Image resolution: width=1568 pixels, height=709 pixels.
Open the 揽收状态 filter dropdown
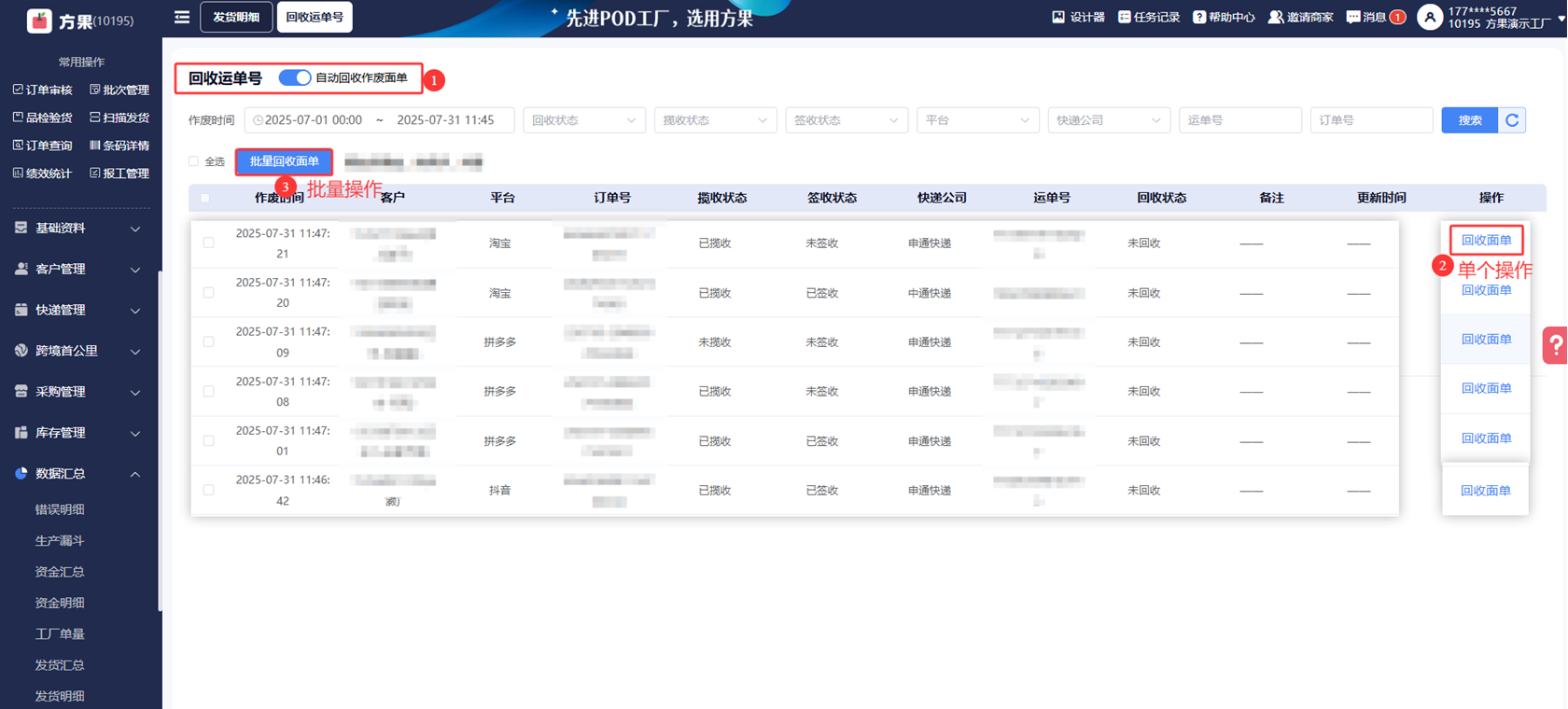click(716, 120)
